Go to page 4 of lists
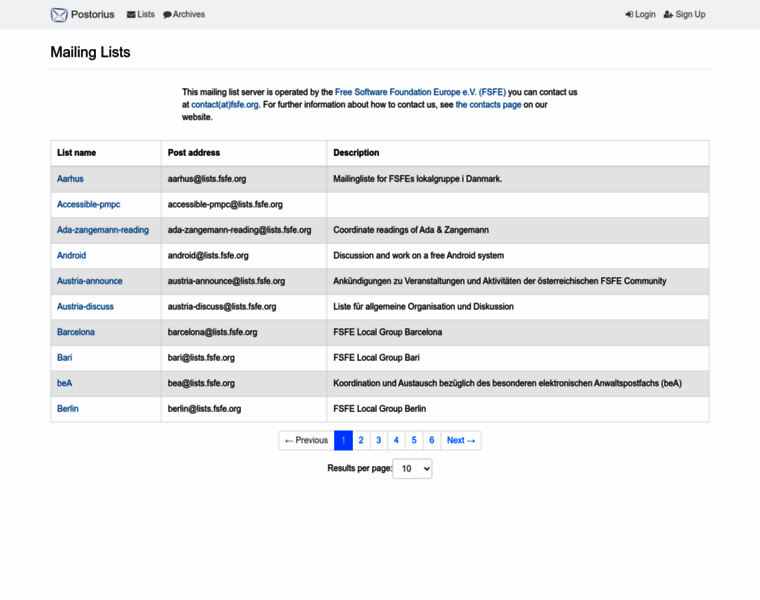 [x=396, y=441]
